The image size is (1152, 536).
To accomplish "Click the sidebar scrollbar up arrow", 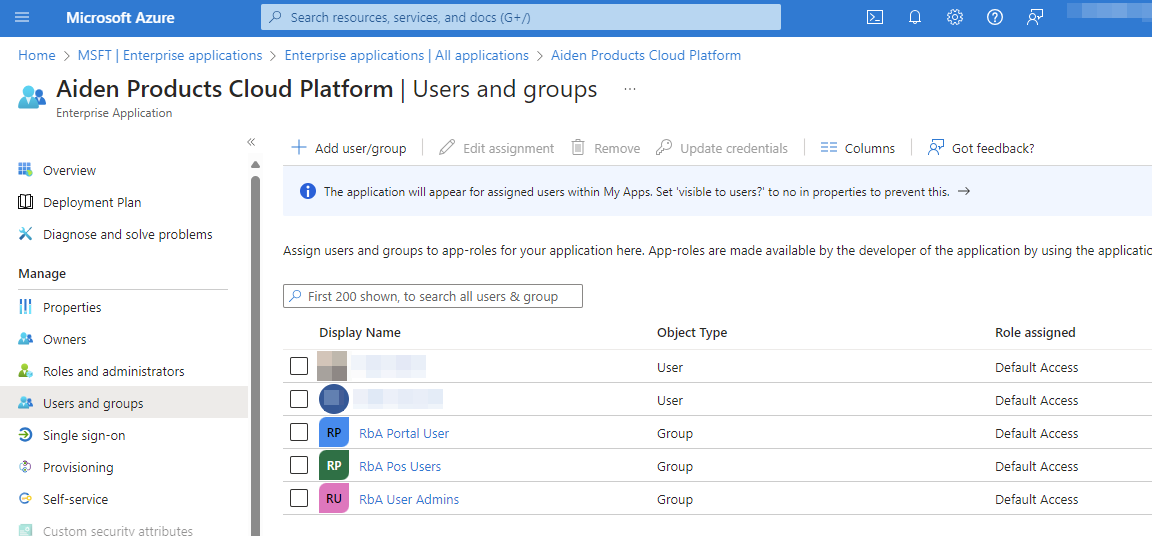I will point(255,164).
